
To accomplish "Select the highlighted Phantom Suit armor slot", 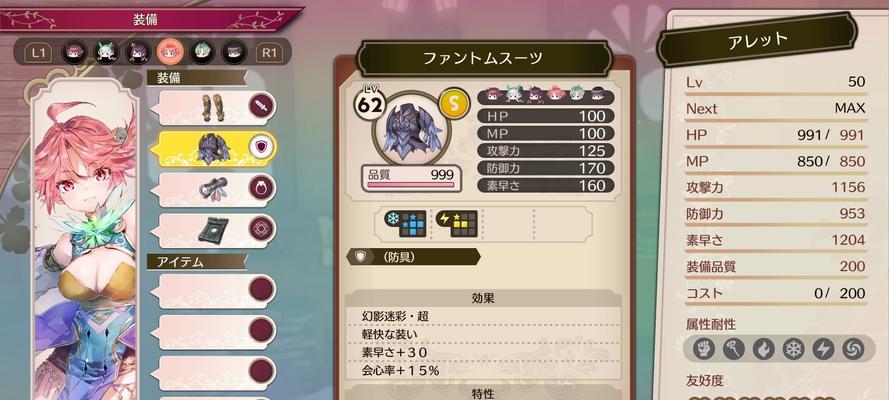I will click(x=217, y=148).
